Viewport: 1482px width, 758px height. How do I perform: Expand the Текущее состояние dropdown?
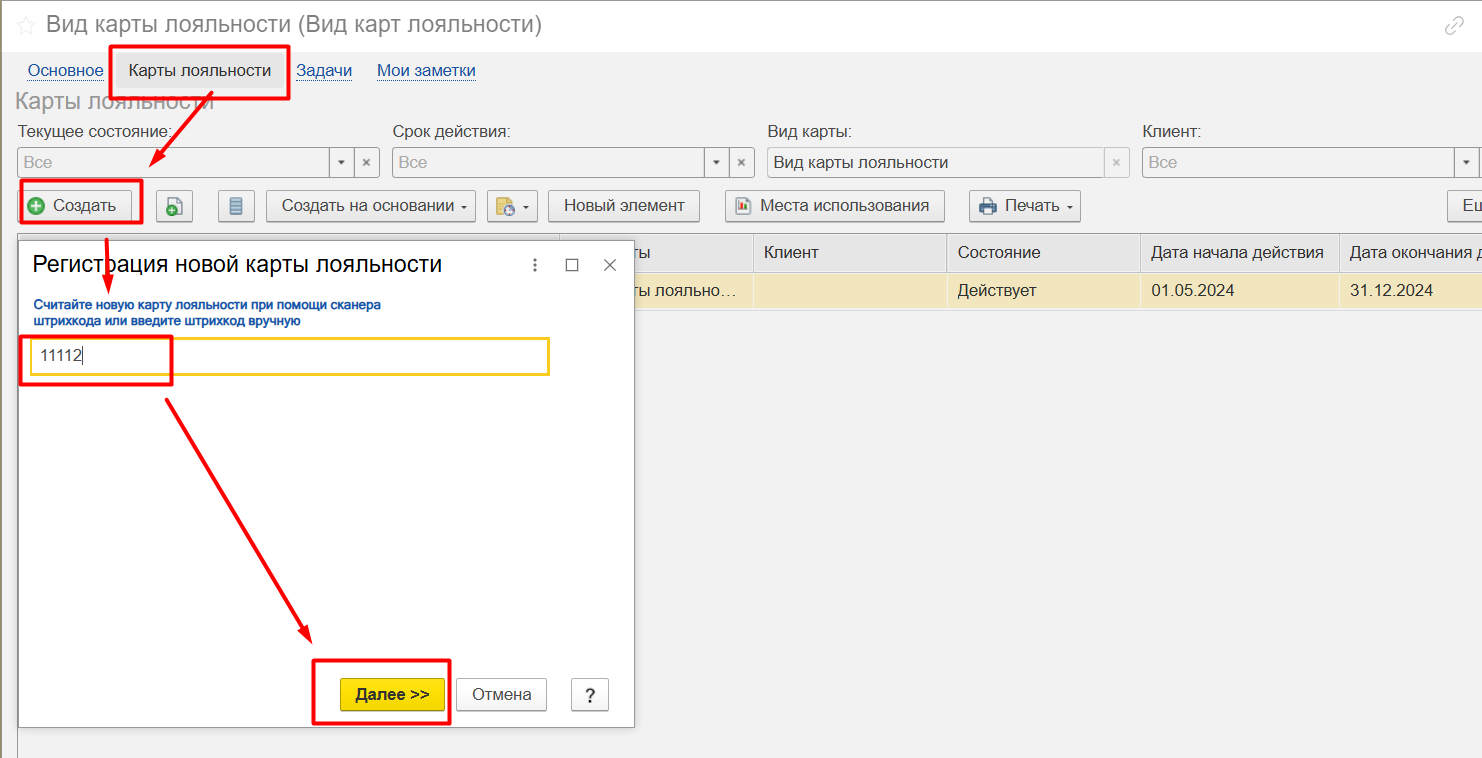coord(342,162)
